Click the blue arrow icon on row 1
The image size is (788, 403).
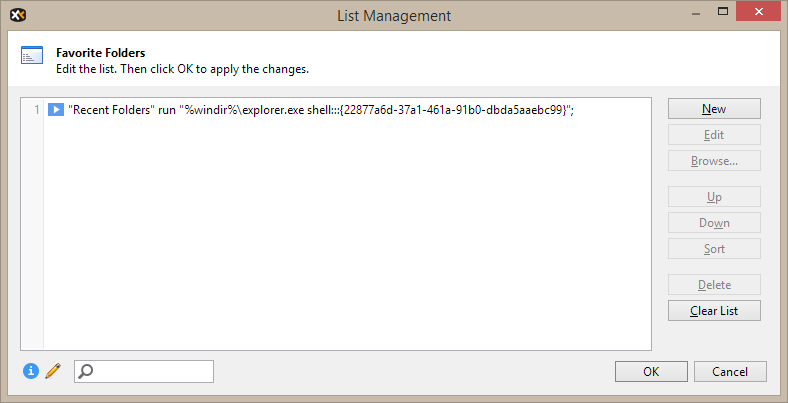pos(56,110)
